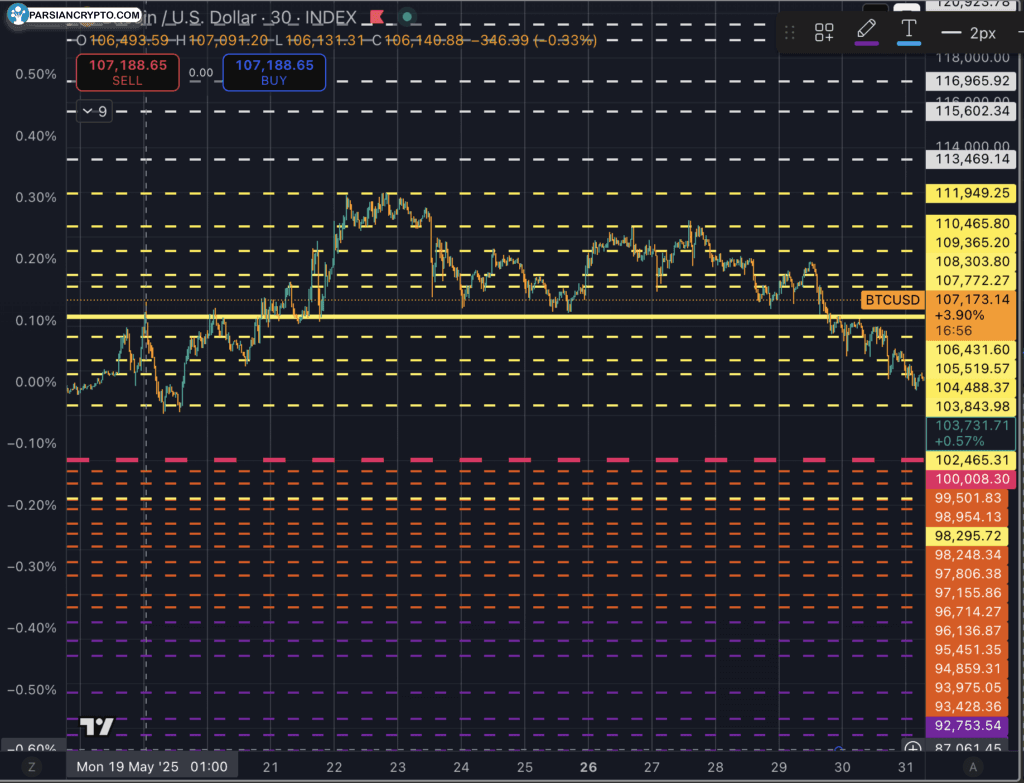The width and height of the screenshot is (1024, 783).
Task: Click the 30 interval in the title
Action: (x=281, y=18)
